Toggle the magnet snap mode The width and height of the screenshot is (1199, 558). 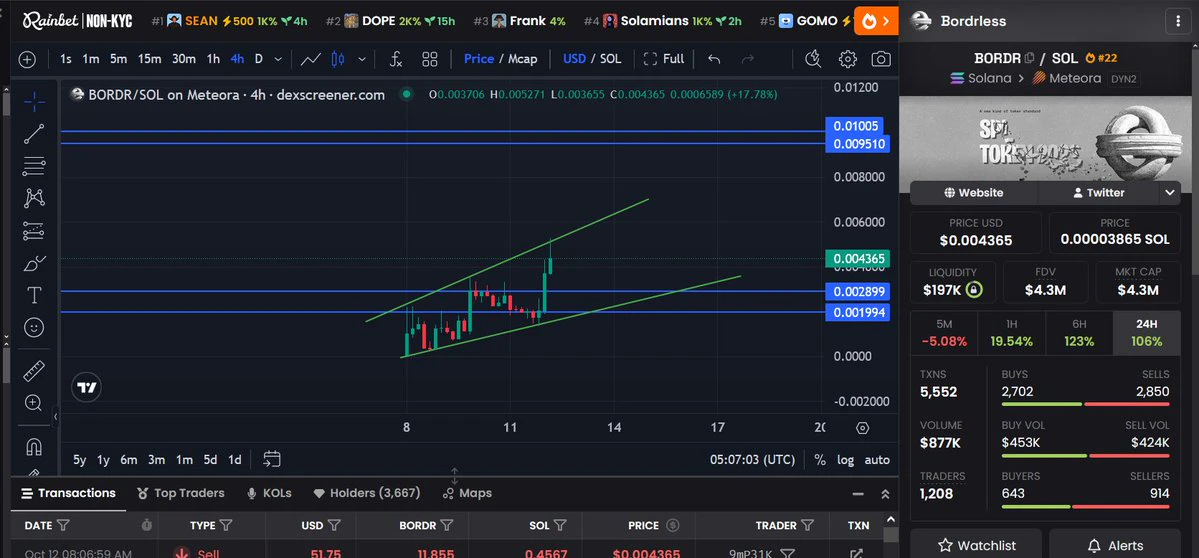[x=34, y=446]
